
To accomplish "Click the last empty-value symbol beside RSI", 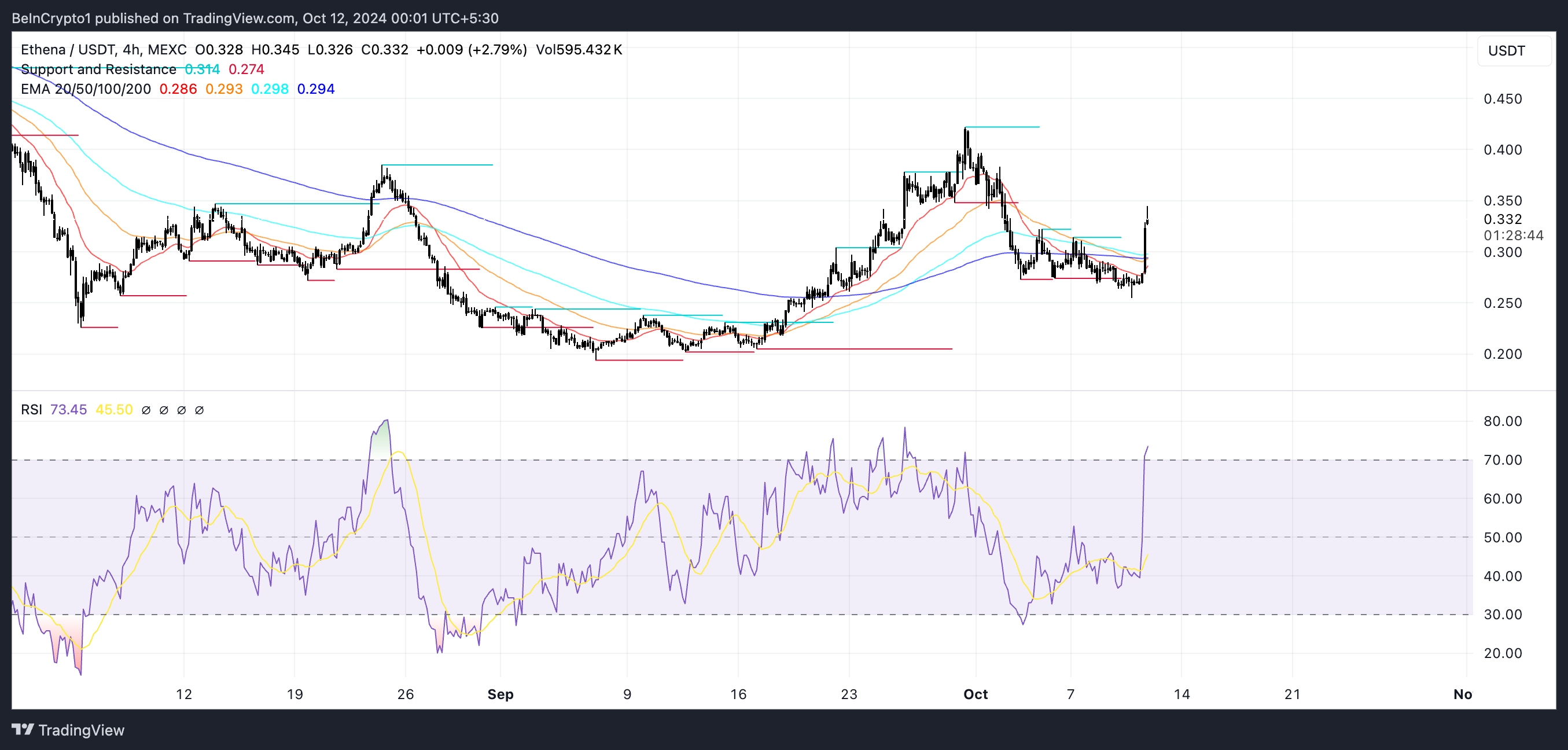I will coord(199,410).
